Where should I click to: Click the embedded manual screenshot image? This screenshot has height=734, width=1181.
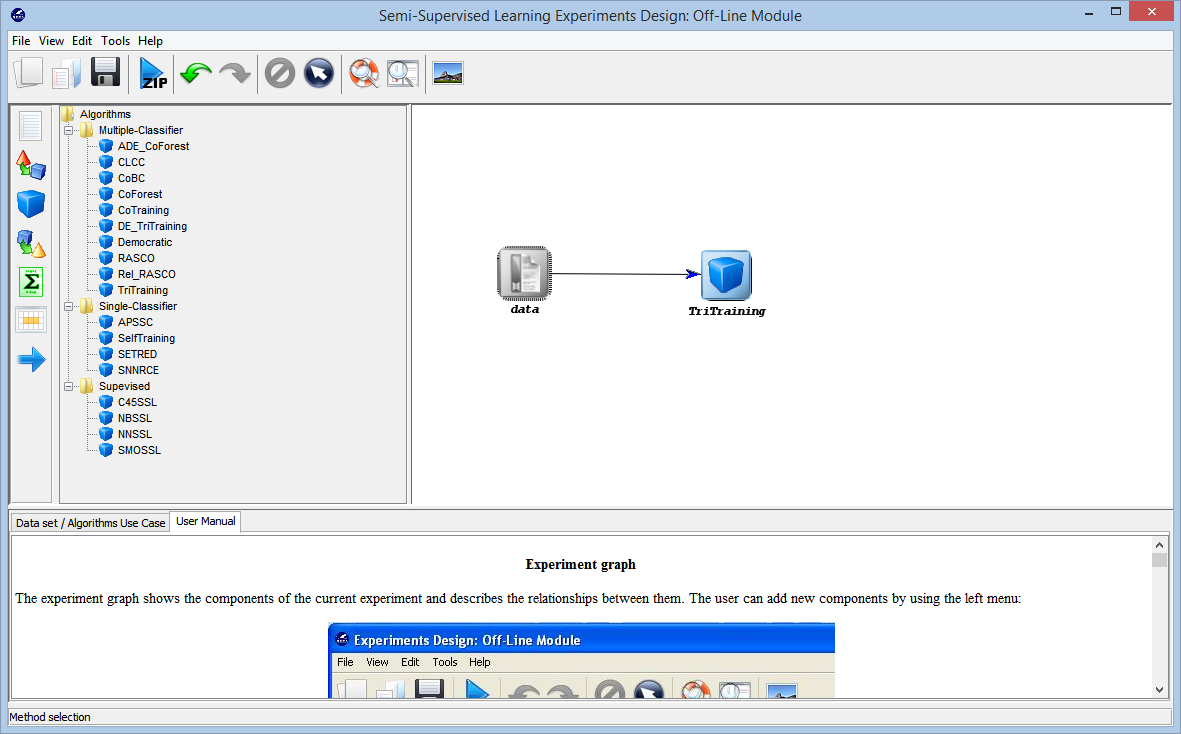581,660
